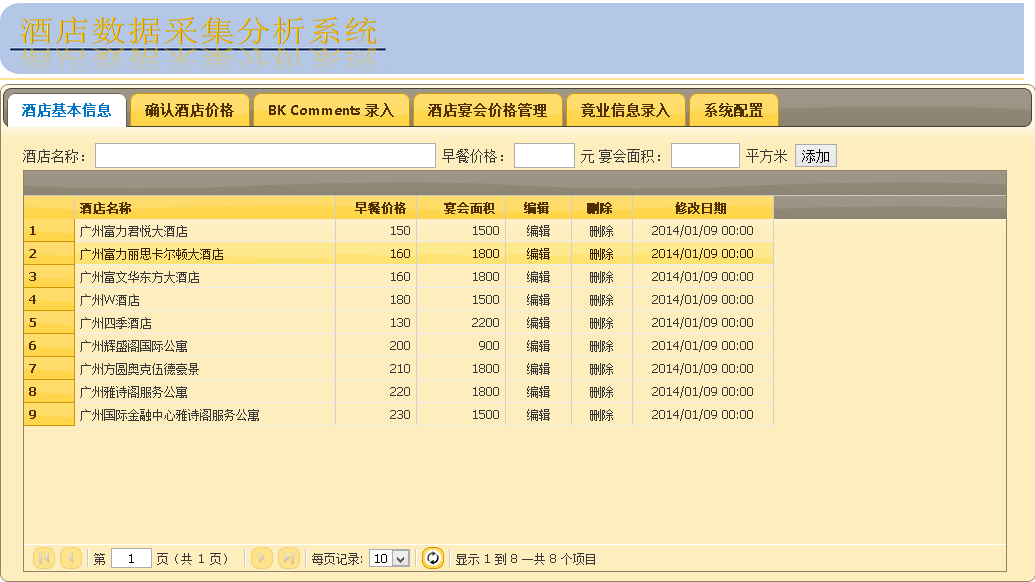Focus the 酒店名称 input field
This screenshot has height=582, width=1035.
[265, 156]
